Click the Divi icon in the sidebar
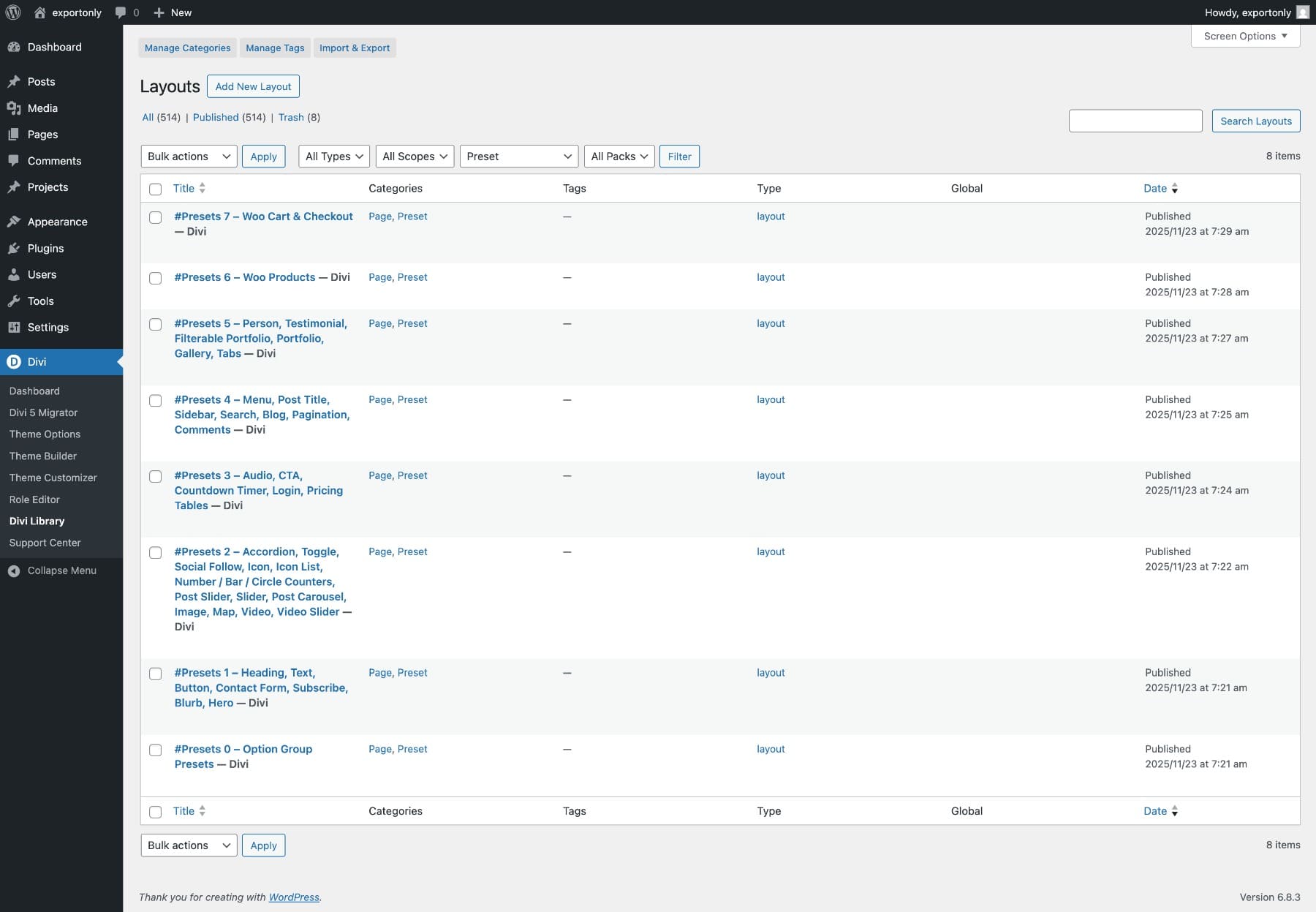1316x912 pixels. tap(14, 361)
